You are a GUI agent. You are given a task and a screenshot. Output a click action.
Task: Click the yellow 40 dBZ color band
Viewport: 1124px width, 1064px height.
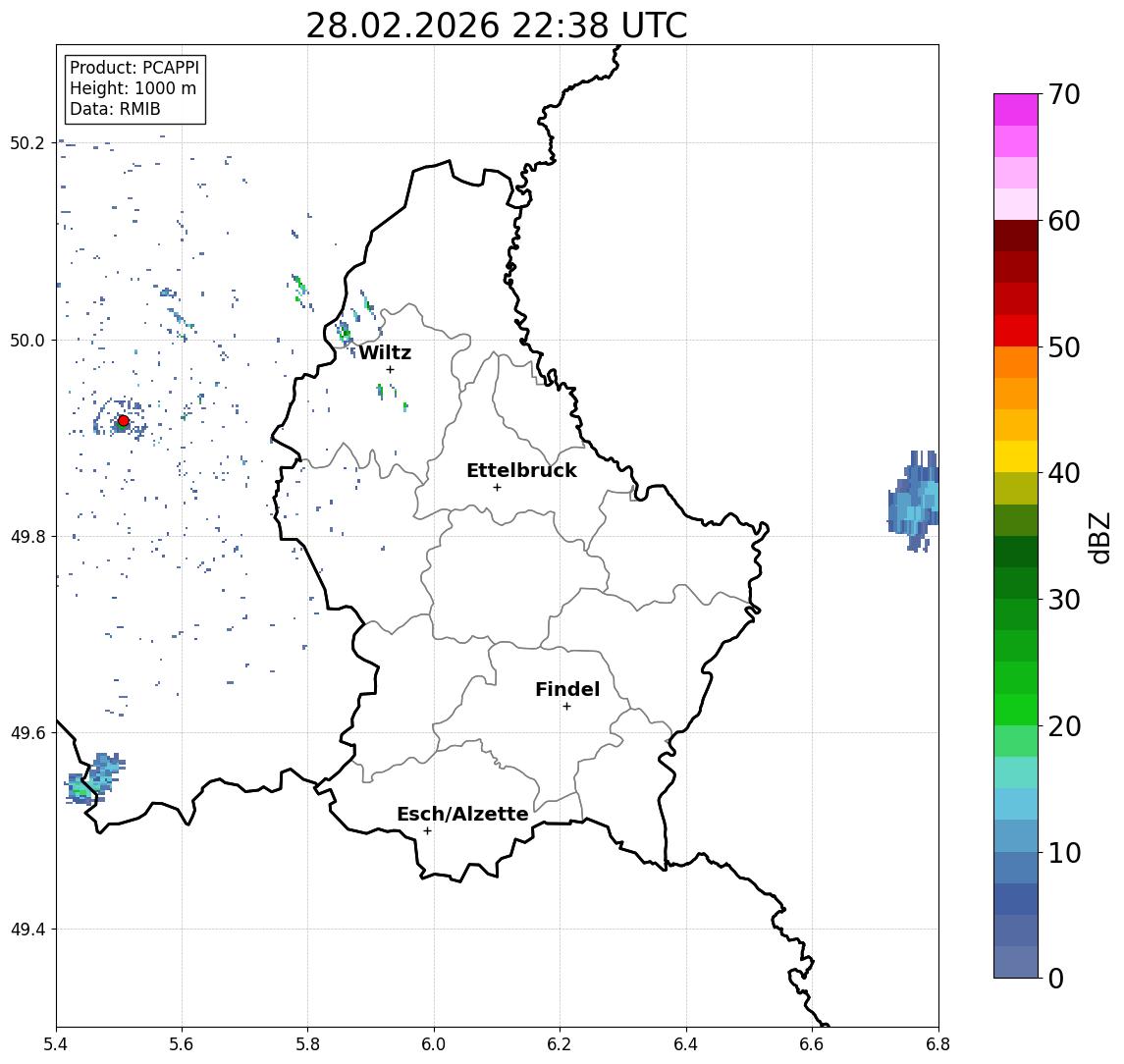pyautogui.click(x=1016, y=456)
